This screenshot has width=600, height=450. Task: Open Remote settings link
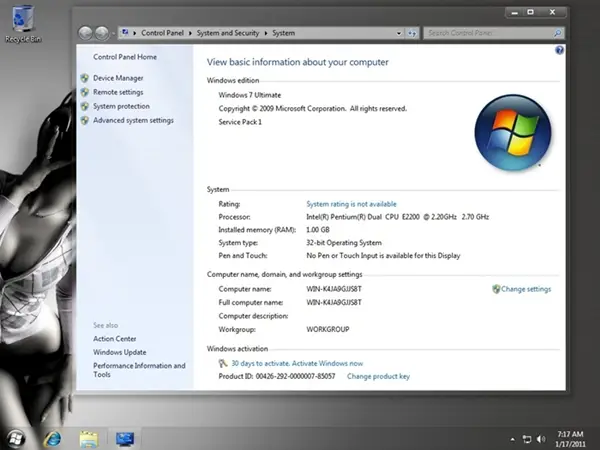point(118,92)
